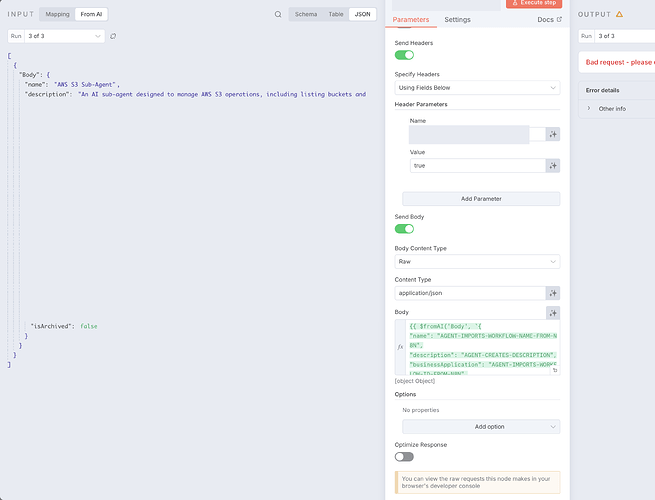Click the "description" key in input JSON
Image resolution: width=655 pixels, height=500 pixels.
click(x=47, y=94)
